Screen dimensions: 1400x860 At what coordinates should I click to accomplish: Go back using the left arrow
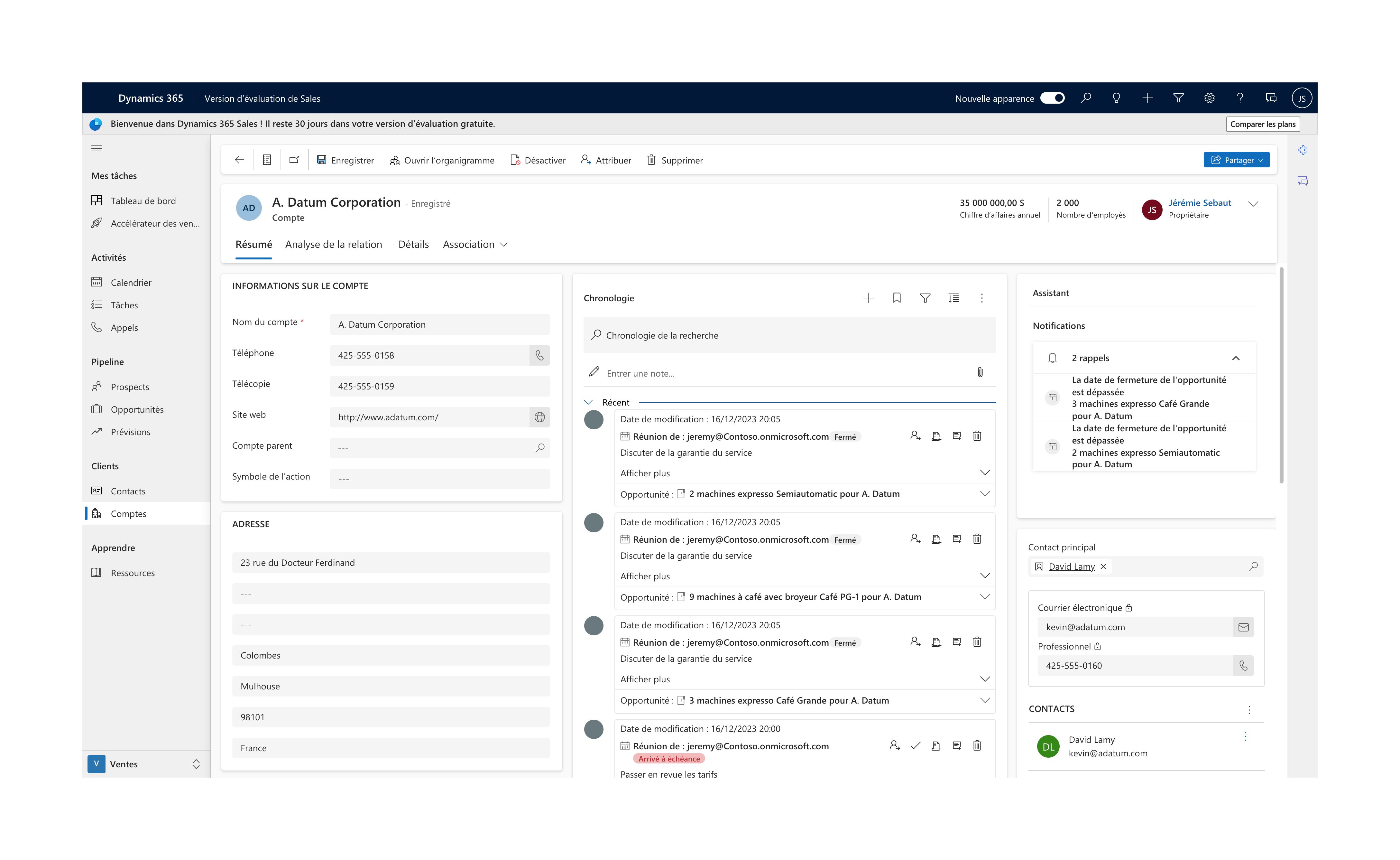click(239, 160)
